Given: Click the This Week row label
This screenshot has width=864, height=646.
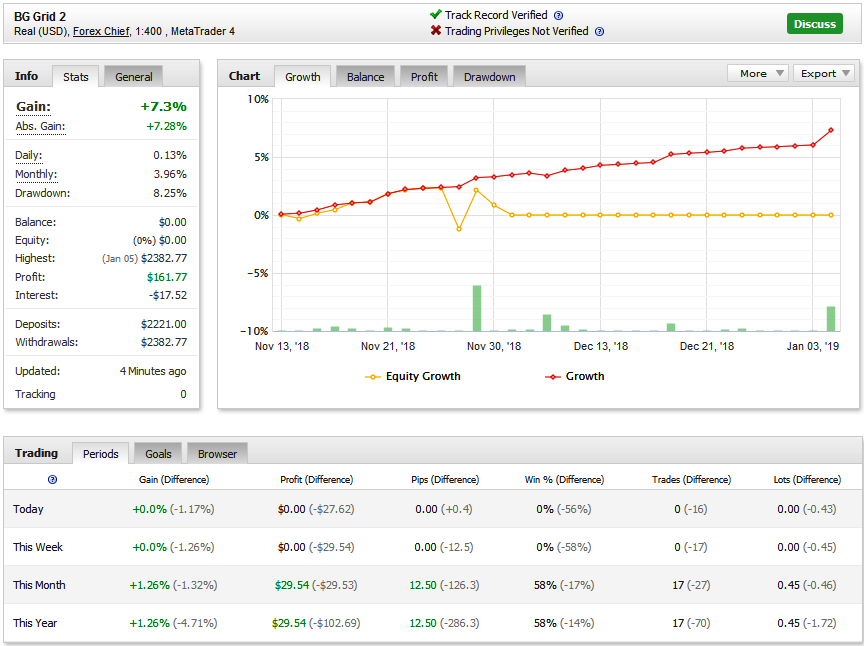Looking at the screenshot, I should [38, 547].
